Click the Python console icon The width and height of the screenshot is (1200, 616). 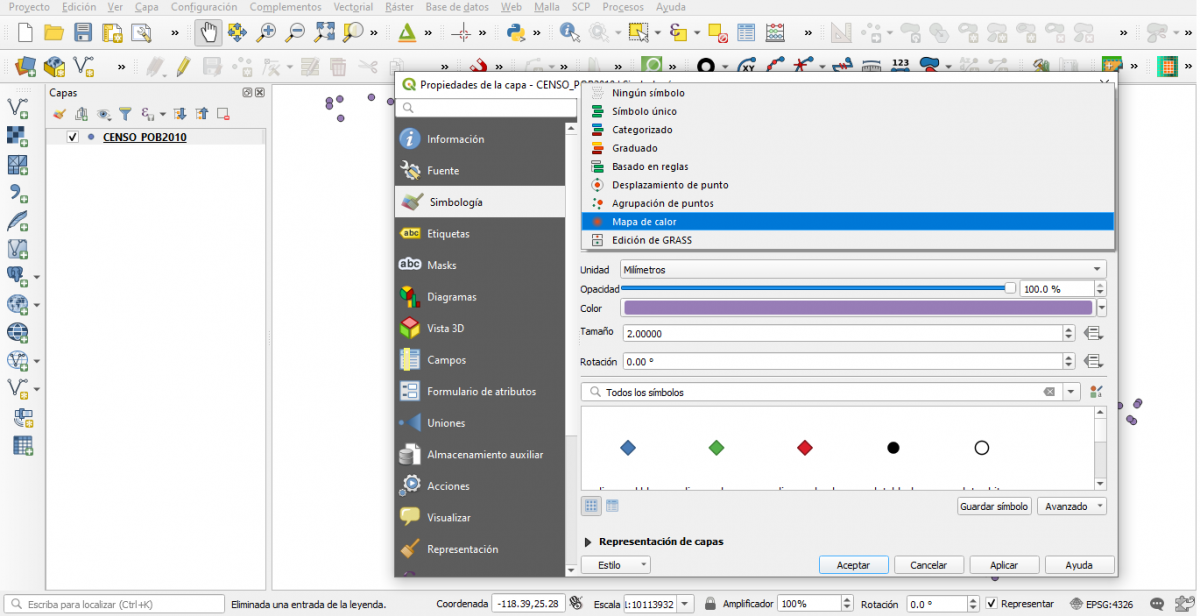point(516,32)
